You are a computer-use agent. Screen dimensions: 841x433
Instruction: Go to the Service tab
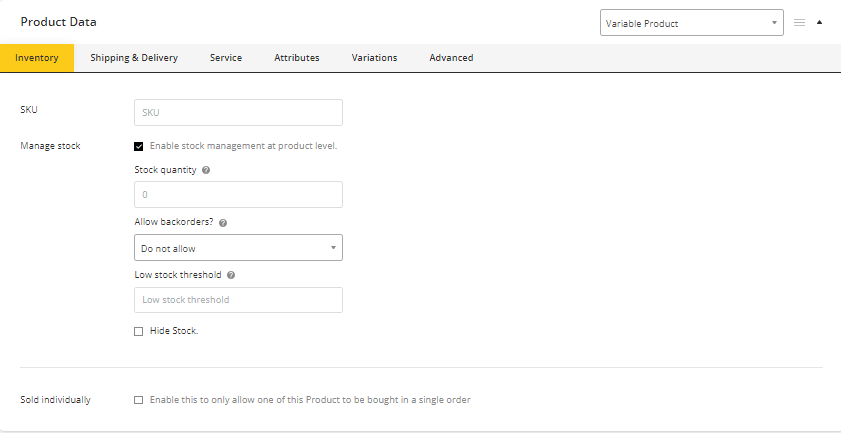226,58
